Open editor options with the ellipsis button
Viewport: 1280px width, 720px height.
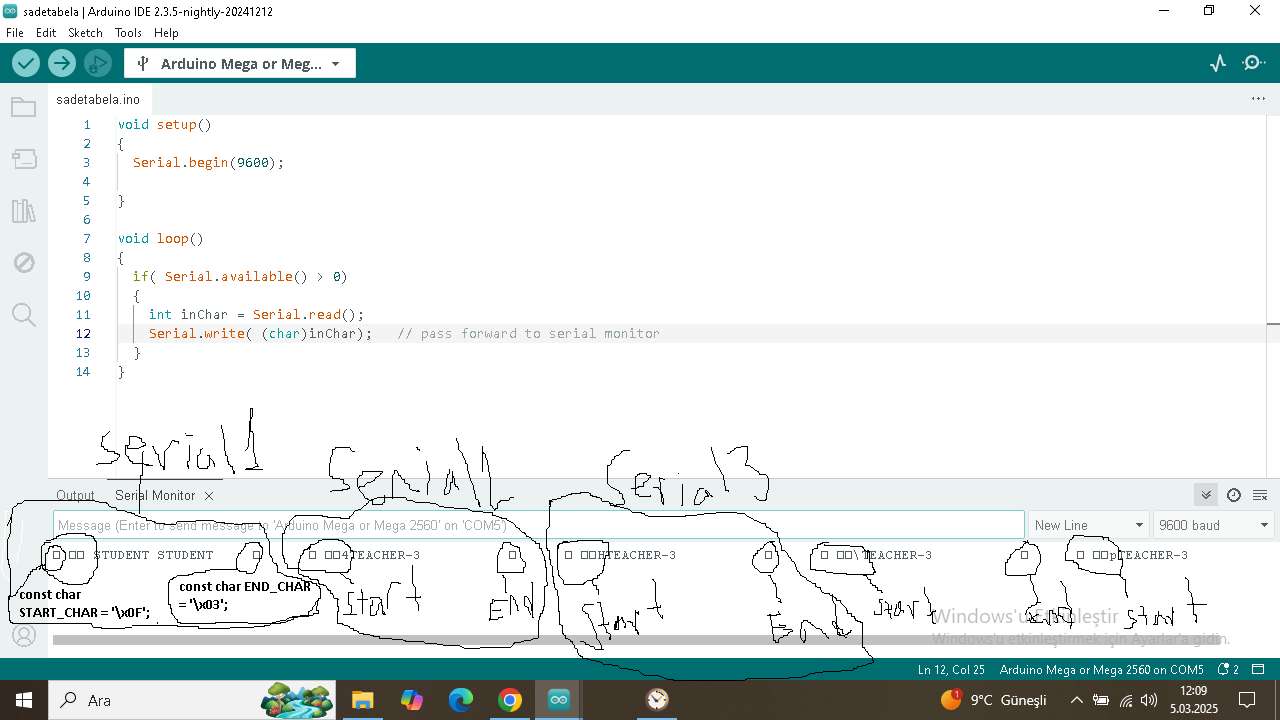coord(1258,98)
